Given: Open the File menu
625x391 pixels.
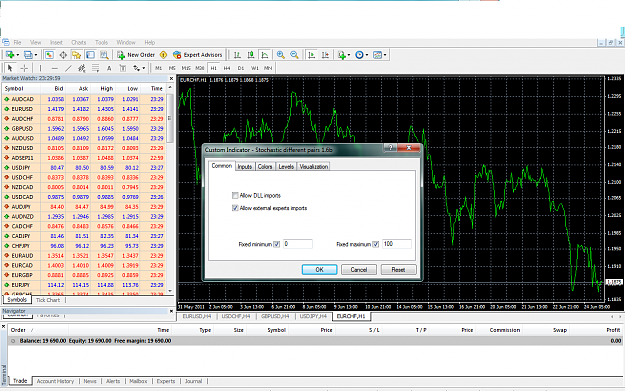Looking at the screenshot, I should 17,42.
